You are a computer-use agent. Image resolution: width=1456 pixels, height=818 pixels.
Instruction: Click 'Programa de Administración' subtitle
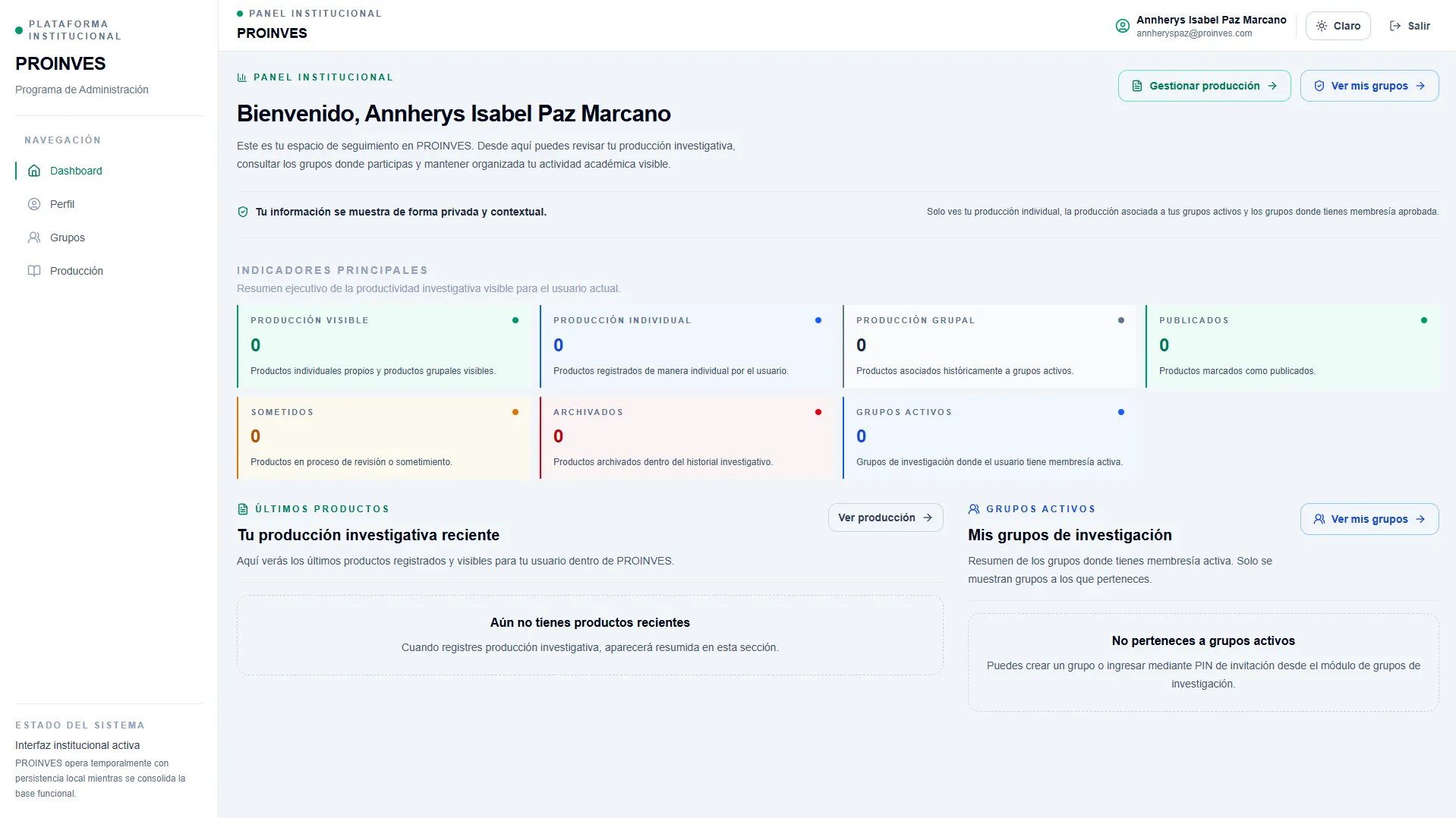point(82,90)
